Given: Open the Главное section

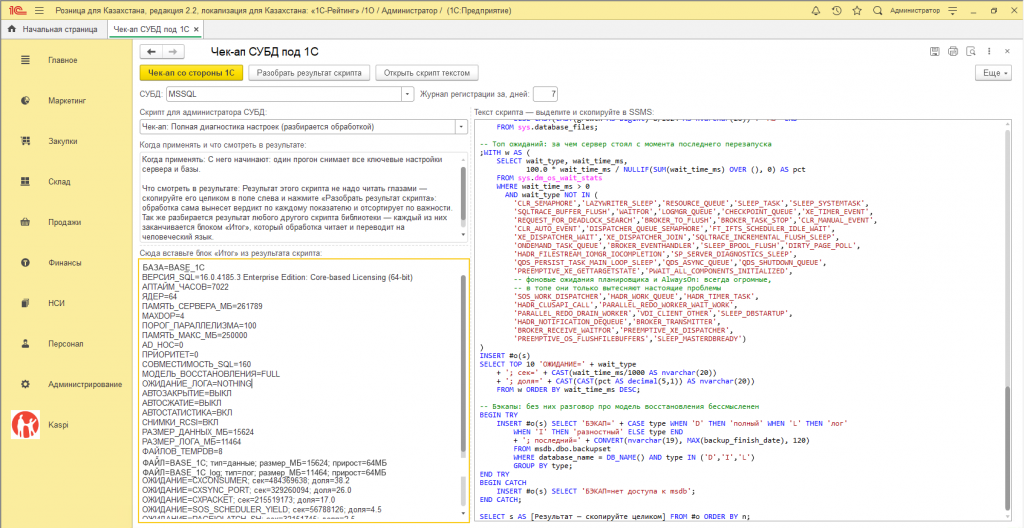Looking at the screenshot, I should click(x=63, y=60).
